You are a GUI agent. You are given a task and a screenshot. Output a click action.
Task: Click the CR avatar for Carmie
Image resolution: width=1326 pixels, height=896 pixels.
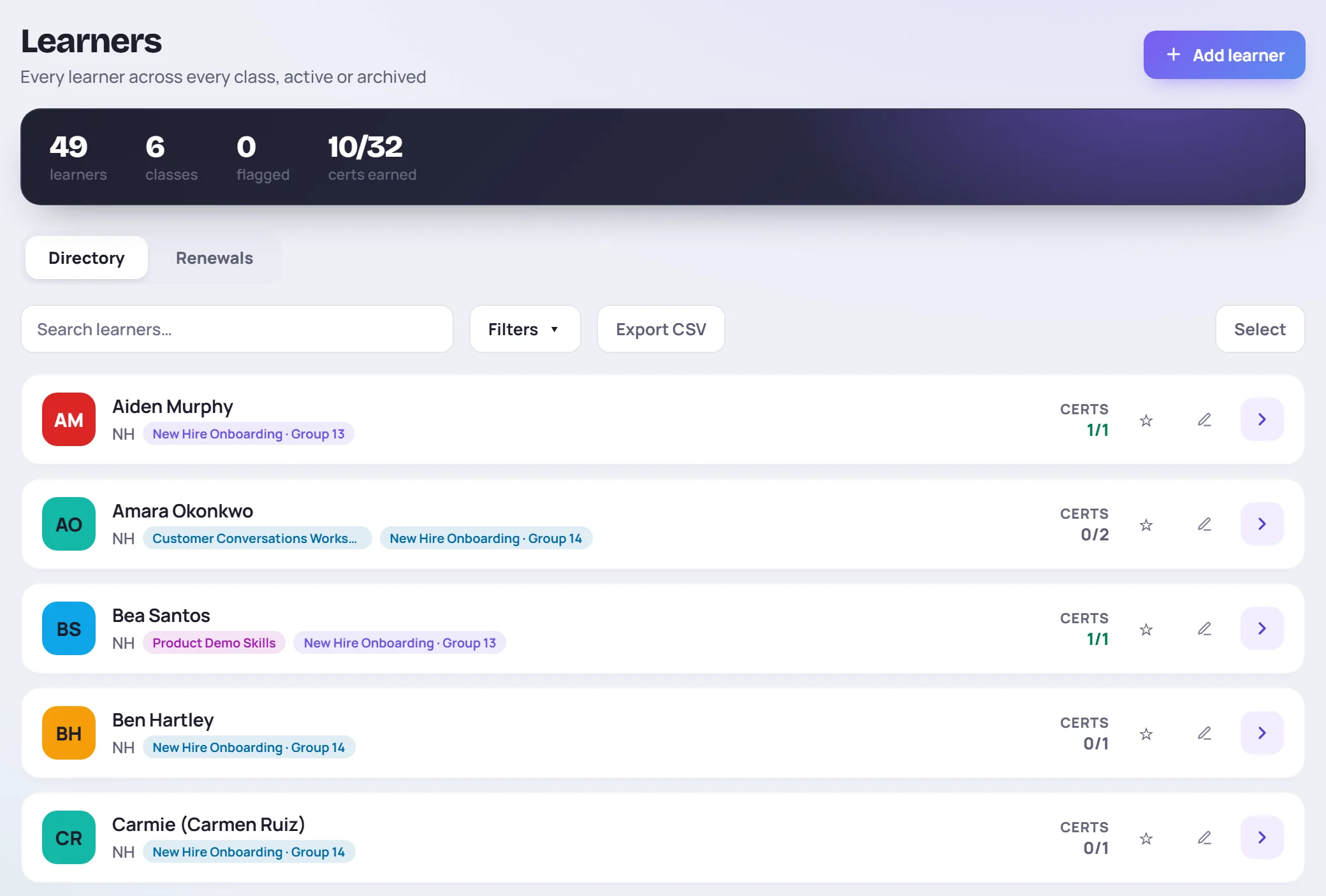pos(69,837)
